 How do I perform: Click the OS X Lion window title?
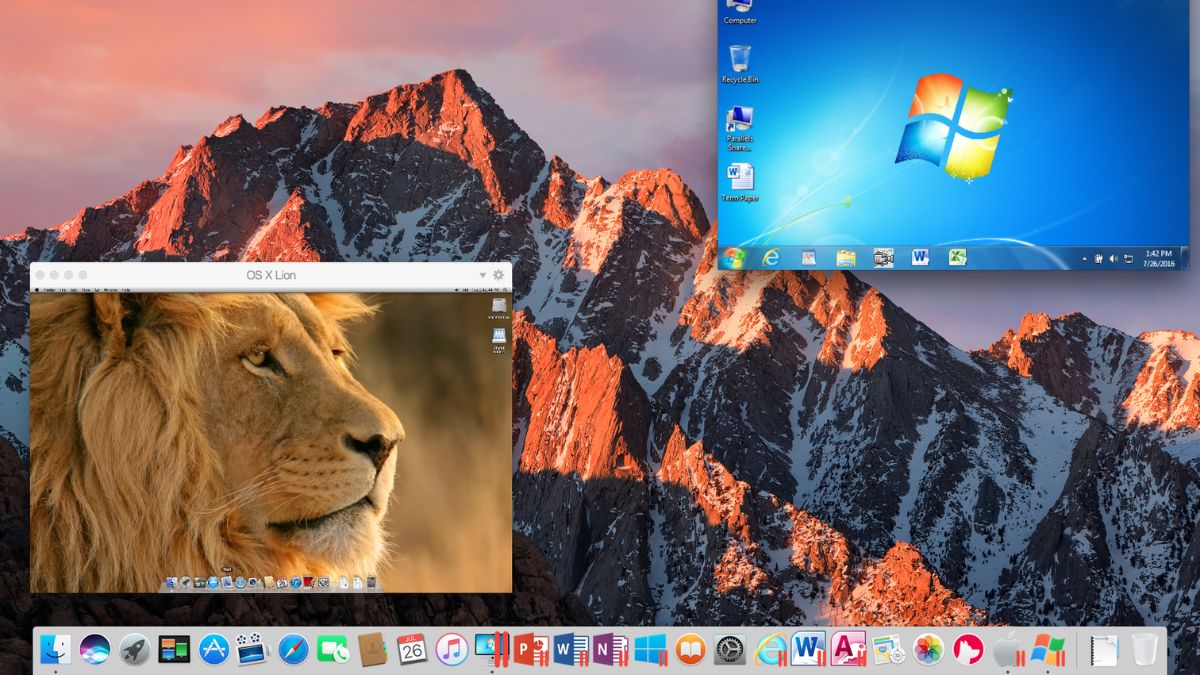point(271,275)
